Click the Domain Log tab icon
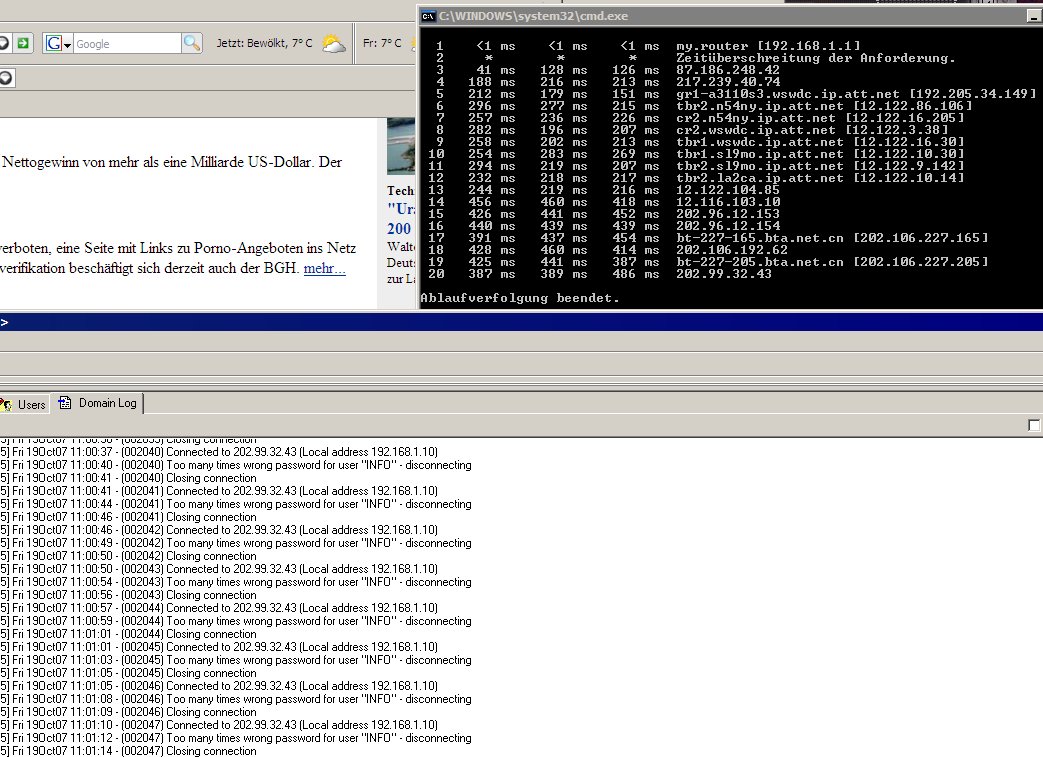Screen dimensions: 1043x757 [66, 403]
